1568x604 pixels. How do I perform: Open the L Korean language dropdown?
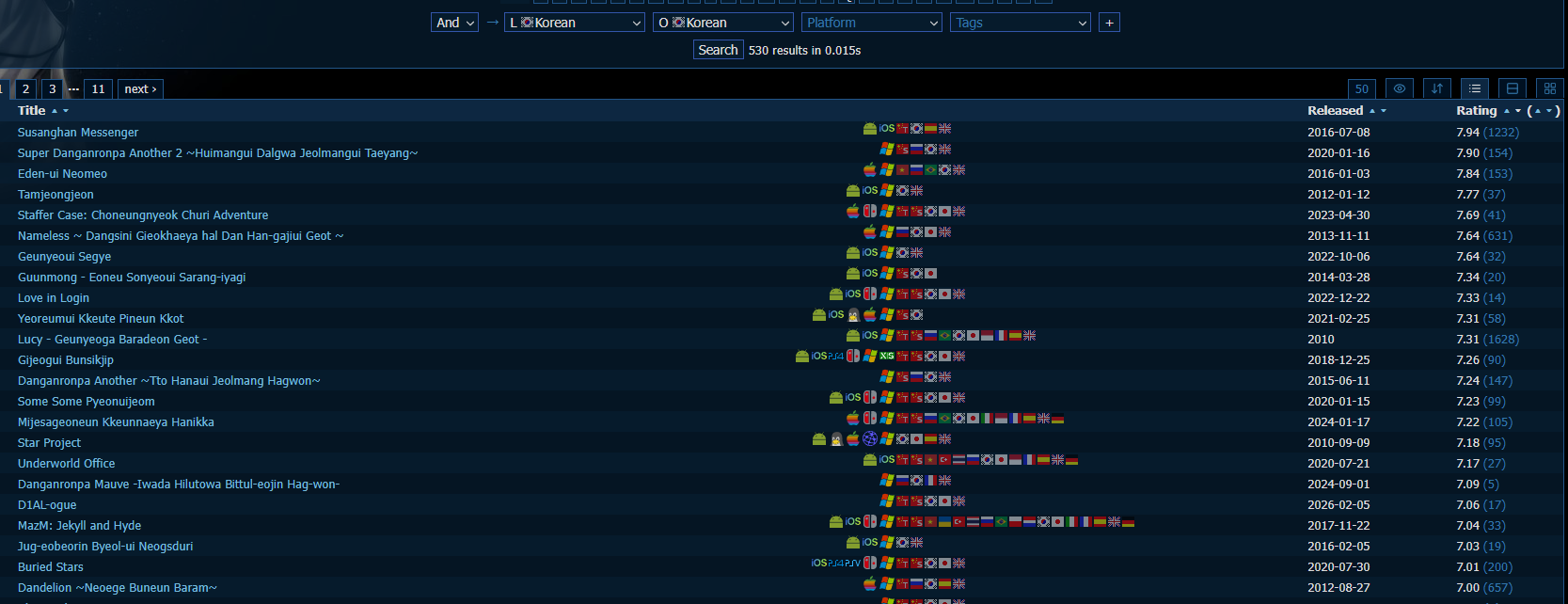[575, 23]
